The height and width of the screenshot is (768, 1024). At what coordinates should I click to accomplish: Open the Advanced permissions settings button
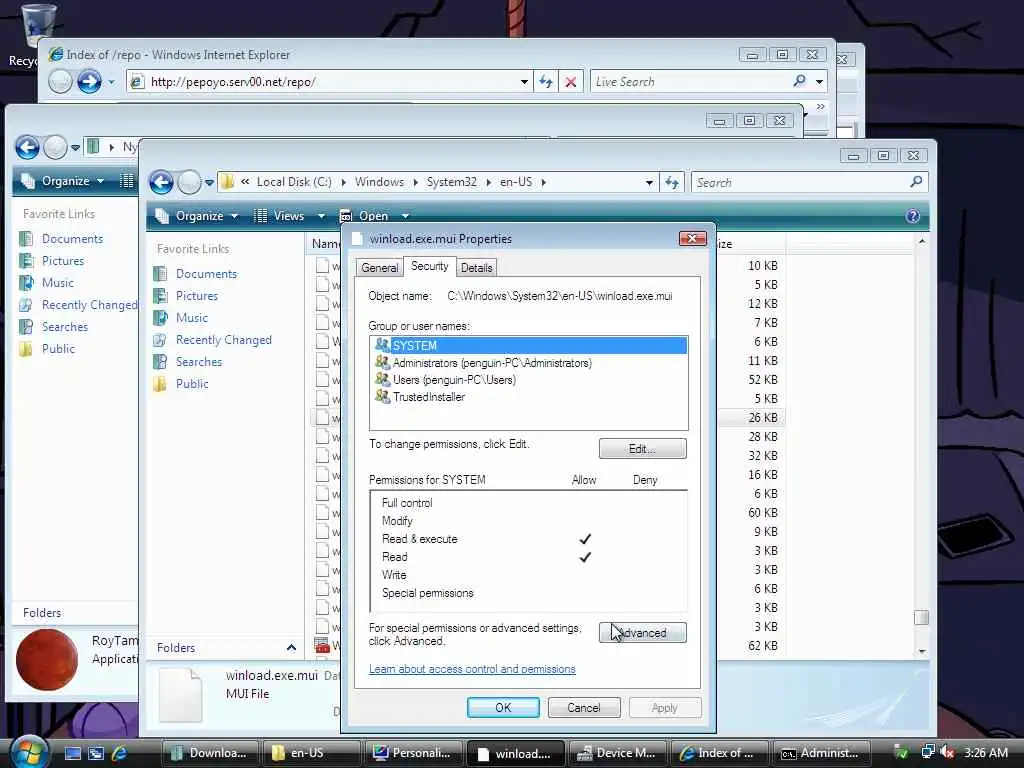[643, 632]
